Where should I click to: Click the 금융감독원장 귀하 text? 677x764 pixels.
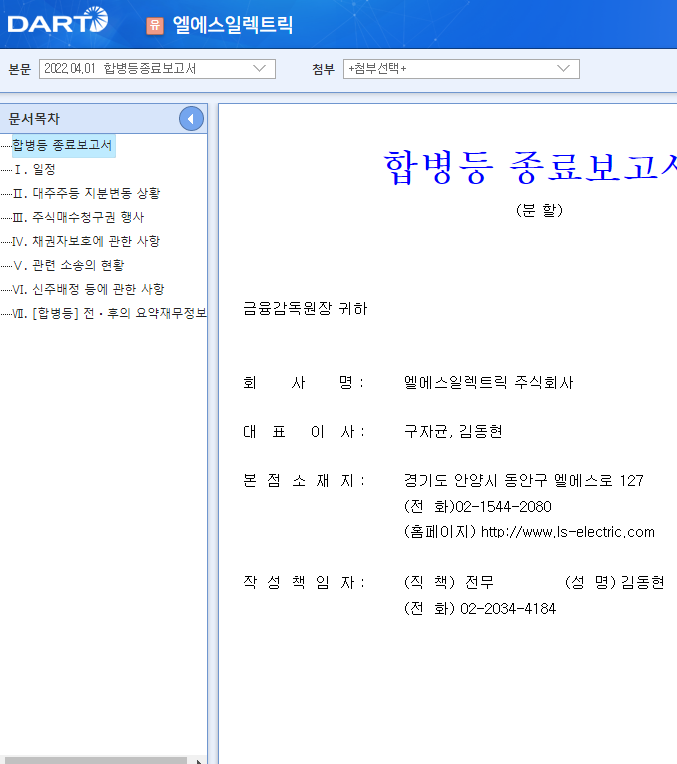tap(305, 308)
